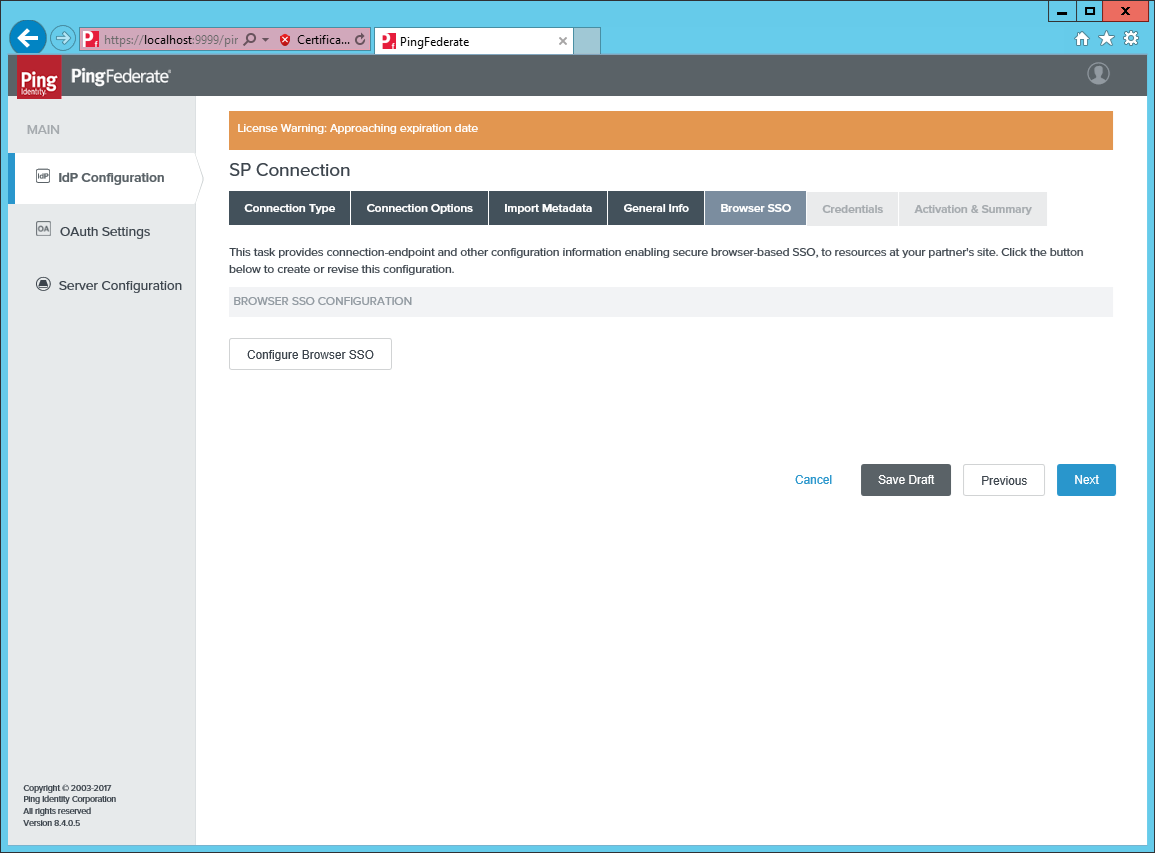The width and height of the screenshot is (1155, 853).
Task: Click the MAIN sidebar section label
Action: click(43, 130)
